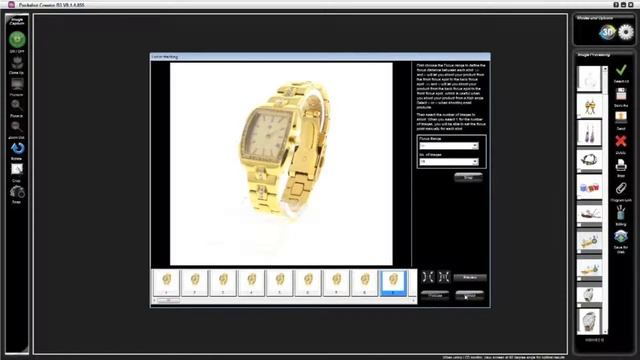Viewport: 640px width, 360px height.
Task: Open the No. of Images dropdown
Action: 449,162
